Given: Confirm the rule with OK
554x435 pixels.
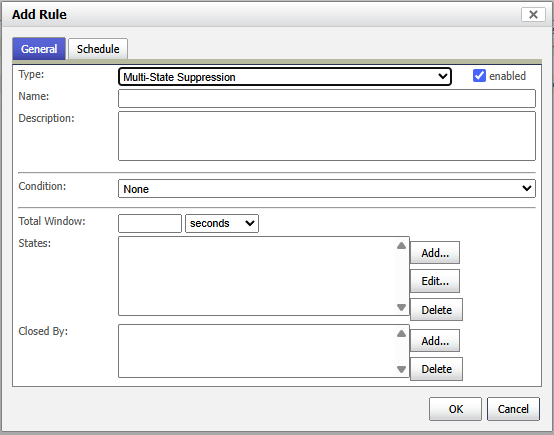Looking at the screenshot, I should point(455,409).
